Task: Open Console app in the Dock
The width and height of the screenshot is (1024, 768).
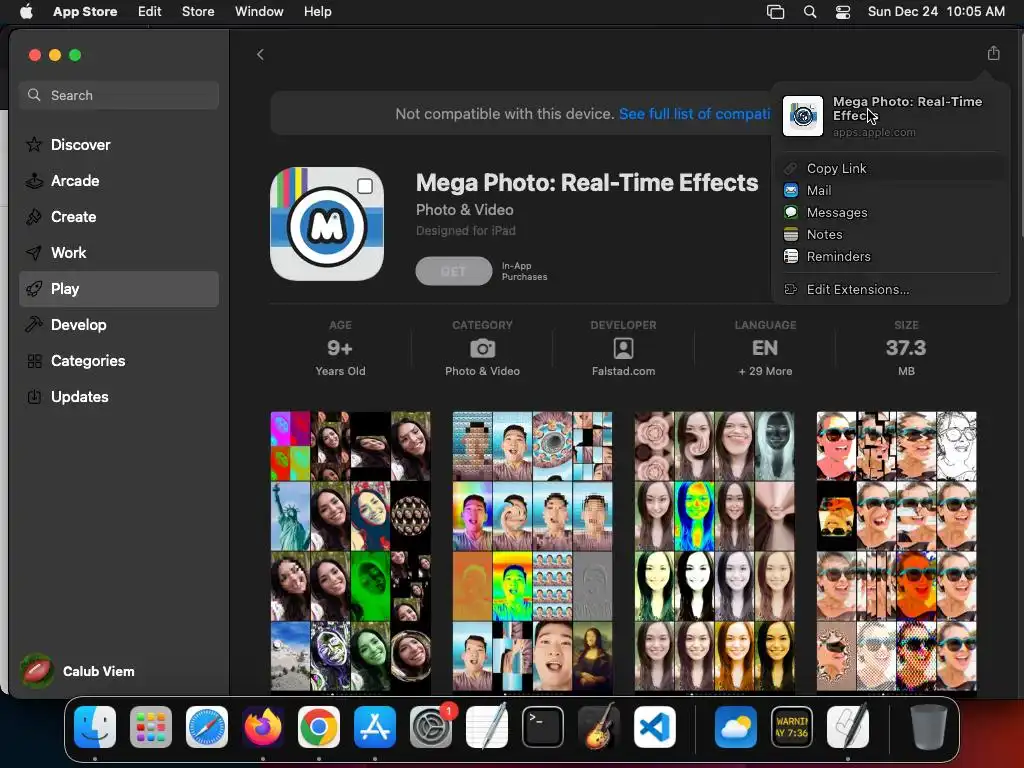Action: (792, 727)
